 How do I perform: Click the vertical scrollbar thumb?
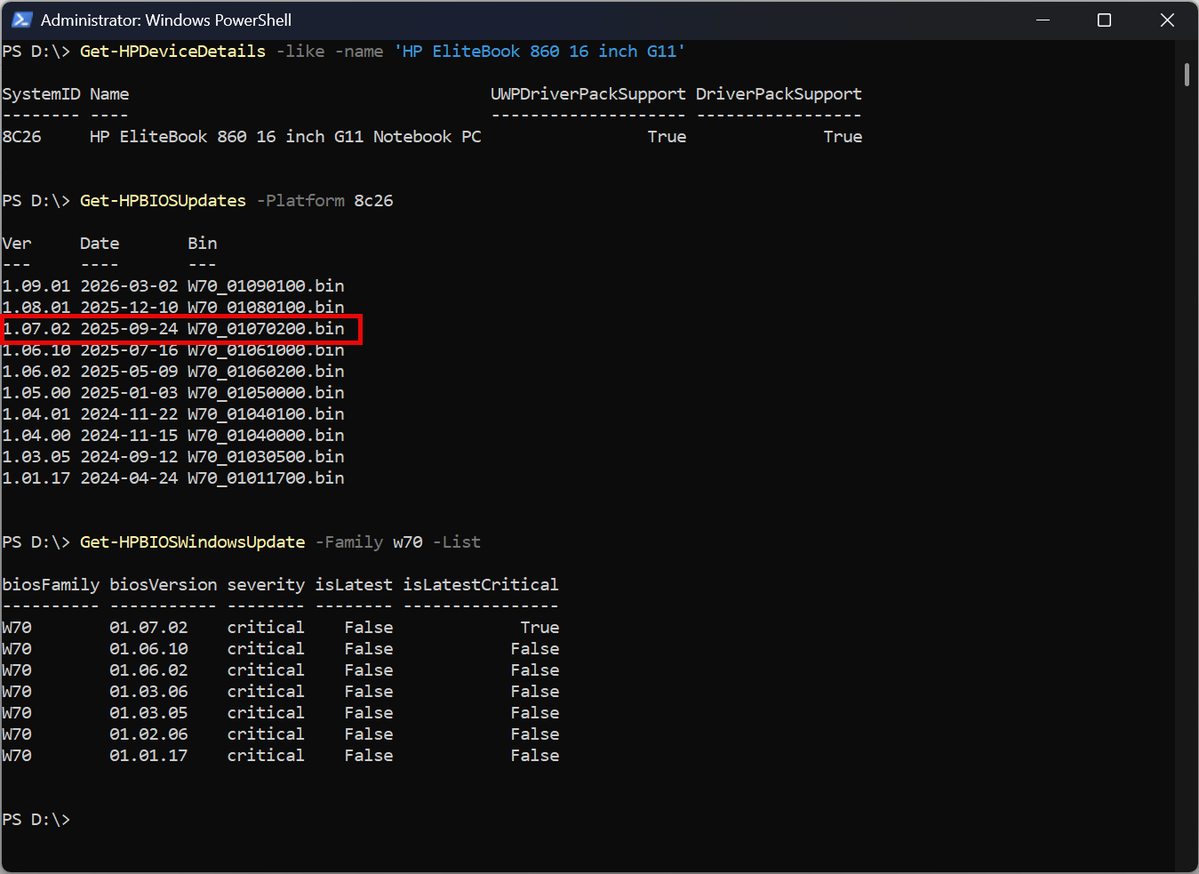(x=1187, y=75)
